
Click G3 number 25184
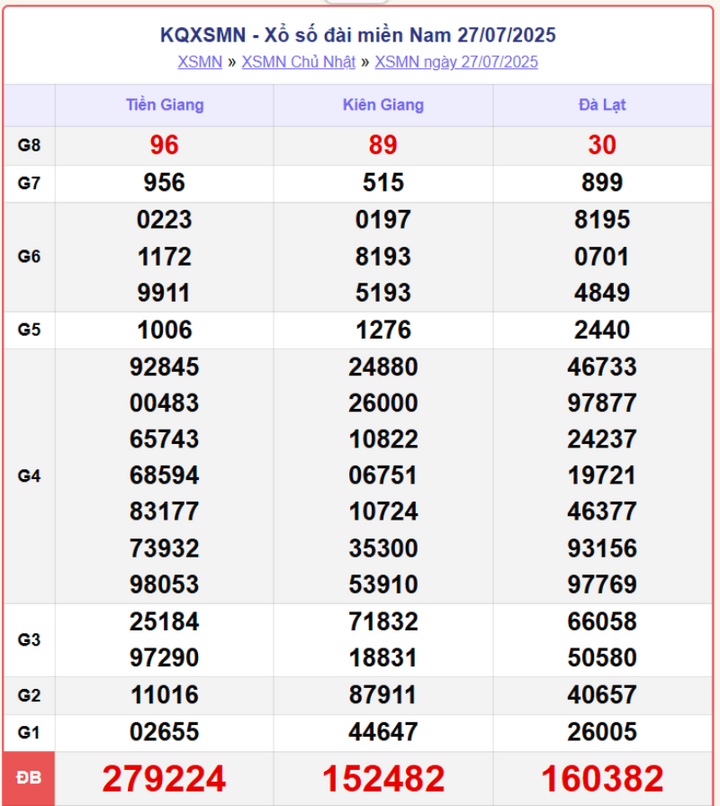pyautogui.click(x=164, y=622)
